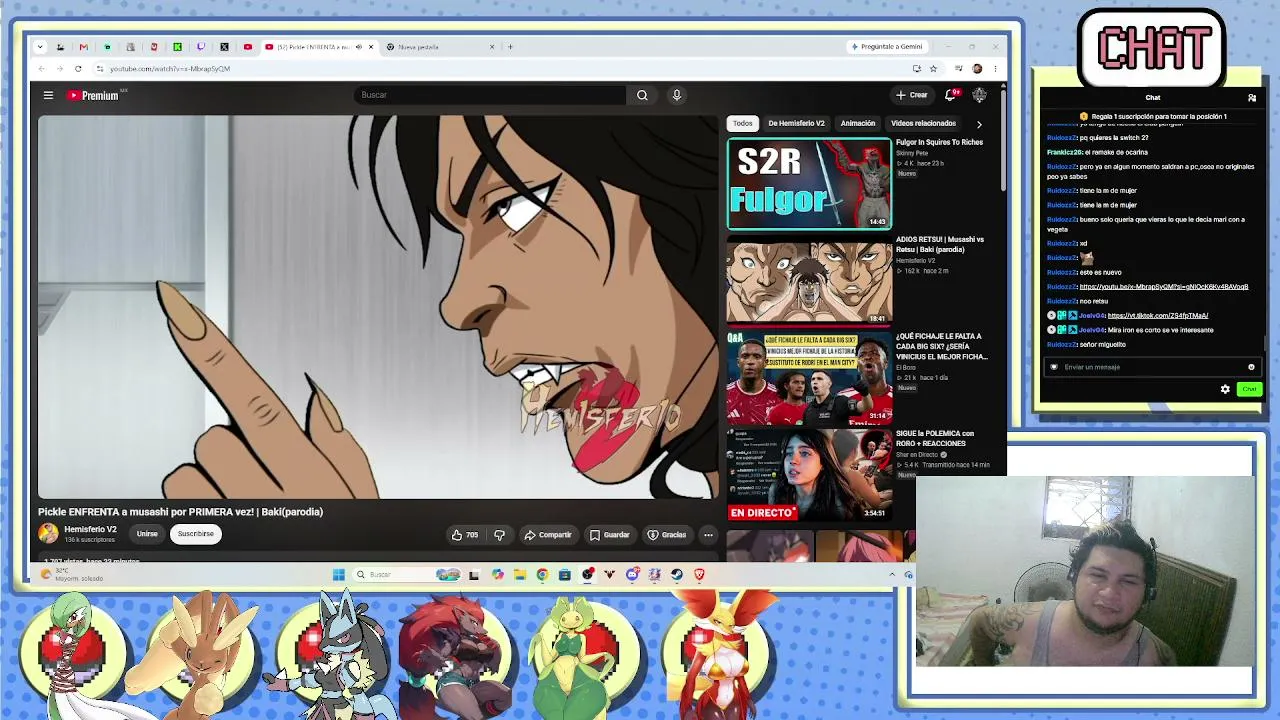
Task: Open the S2R Fulgor video thumbnail
Action: [x=809, y=184]
